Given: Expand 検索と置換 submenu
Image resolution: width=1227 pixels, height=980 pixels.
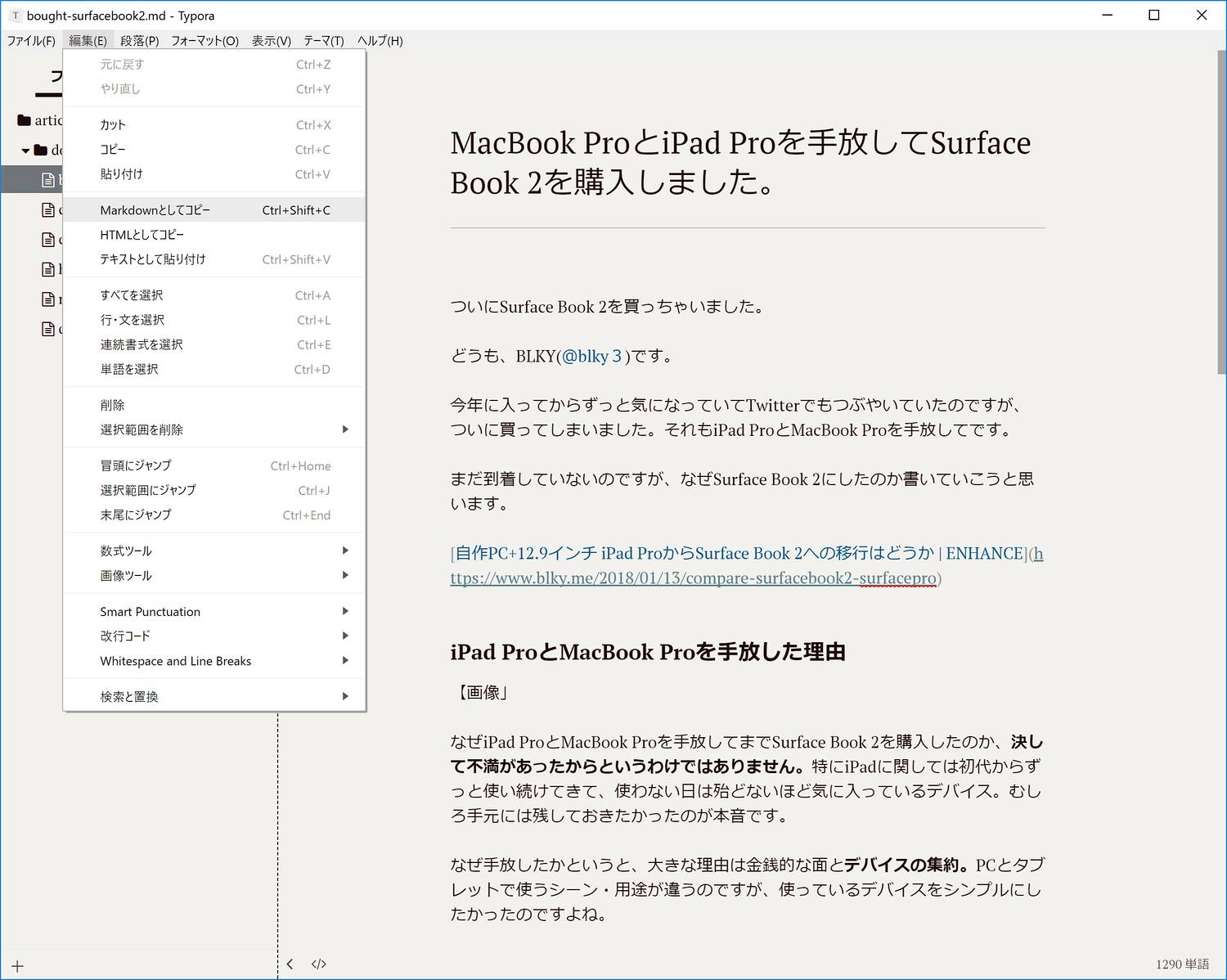Looking at the screenshot, I should 214,696.
